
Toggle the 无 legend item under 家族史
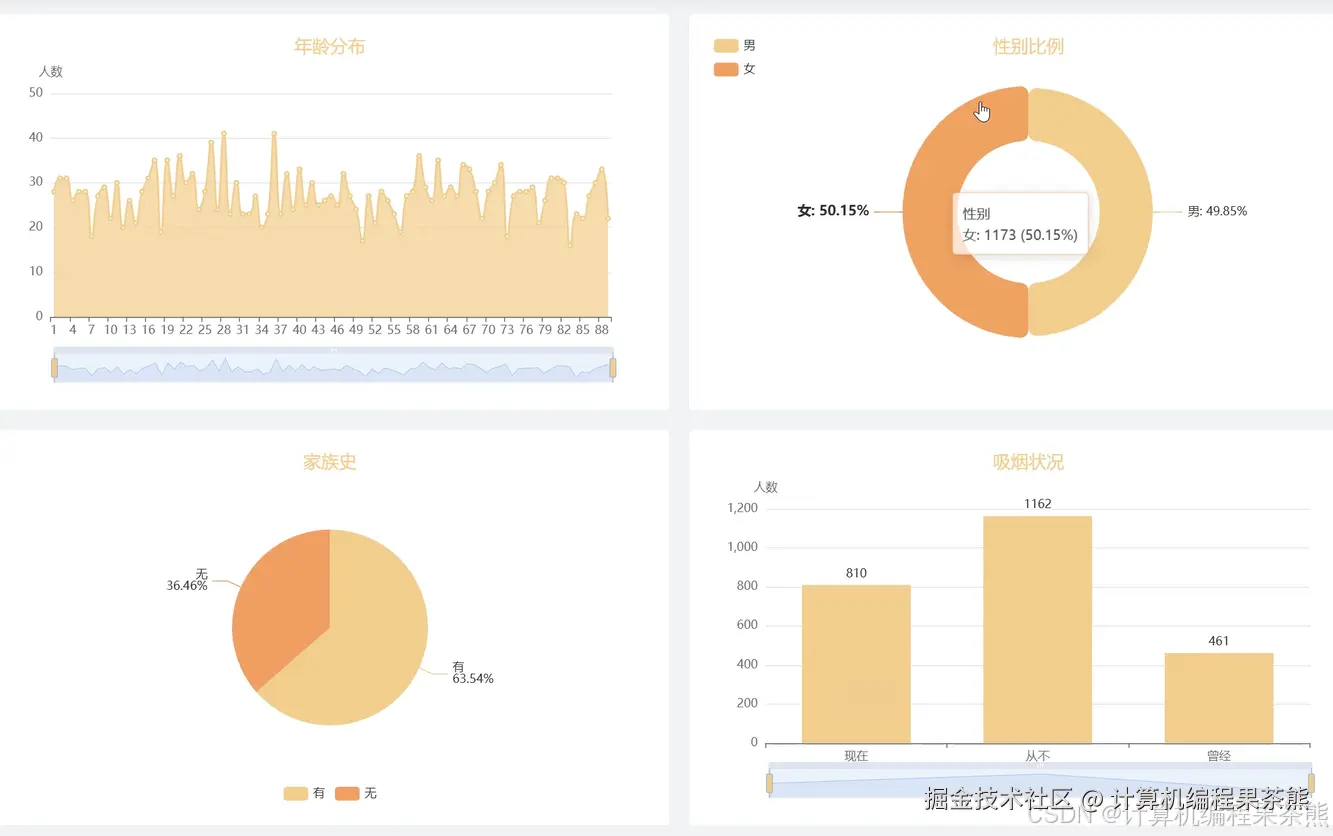click(356, 793)
